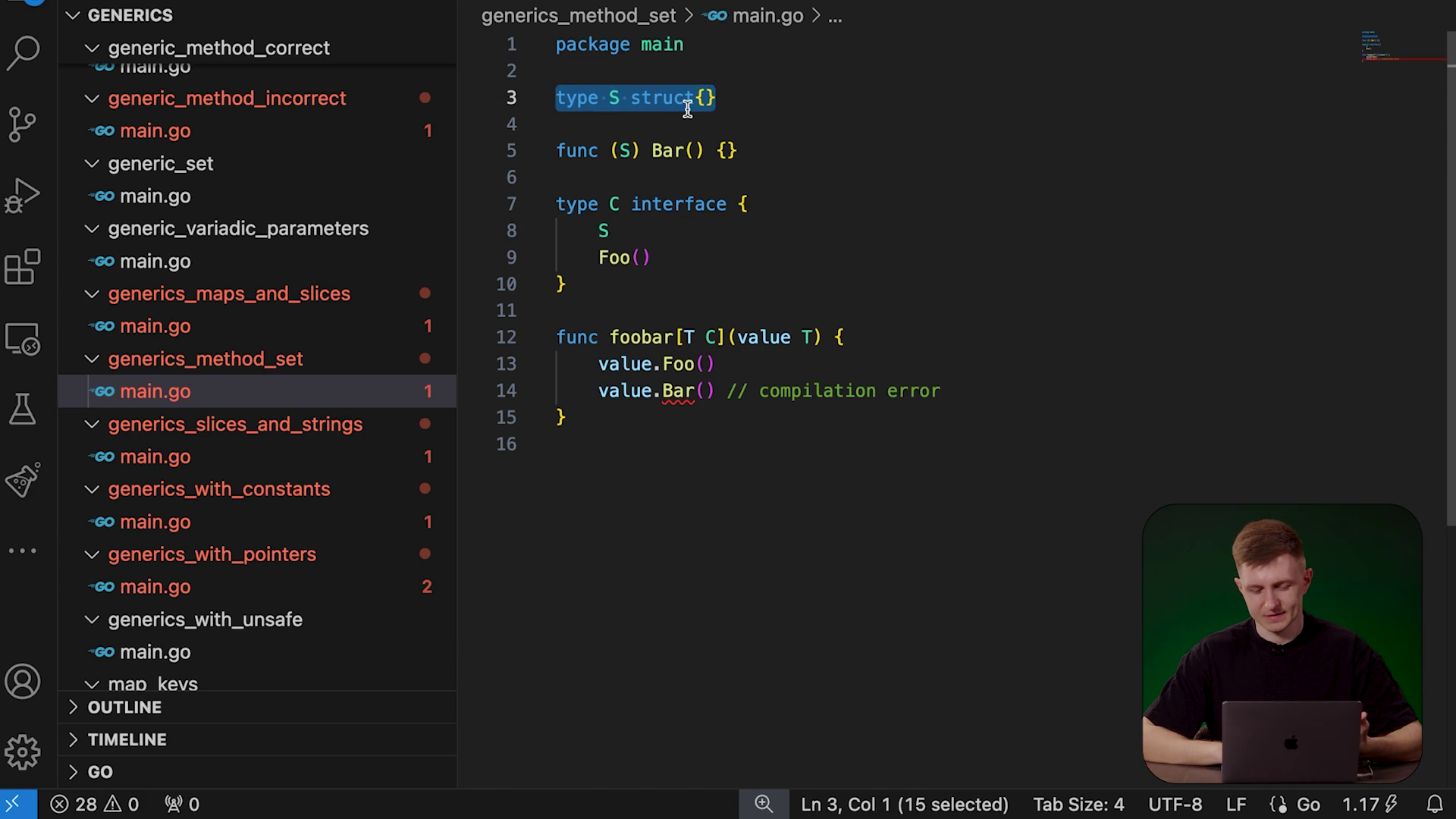This screenshot has width=1456, height=819.
Task: Click the errors and warnings status counter
Action: (x=95, y=804)
